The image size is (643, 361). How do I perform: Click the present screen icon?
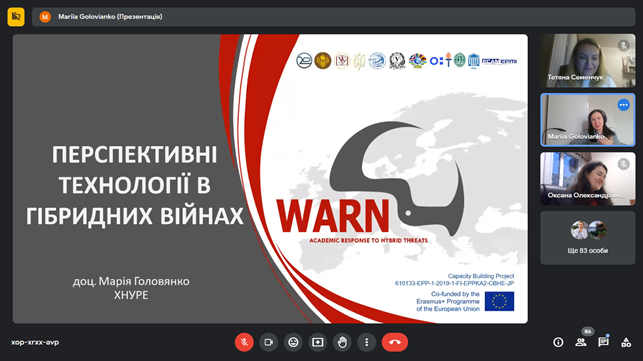(318, 342)
